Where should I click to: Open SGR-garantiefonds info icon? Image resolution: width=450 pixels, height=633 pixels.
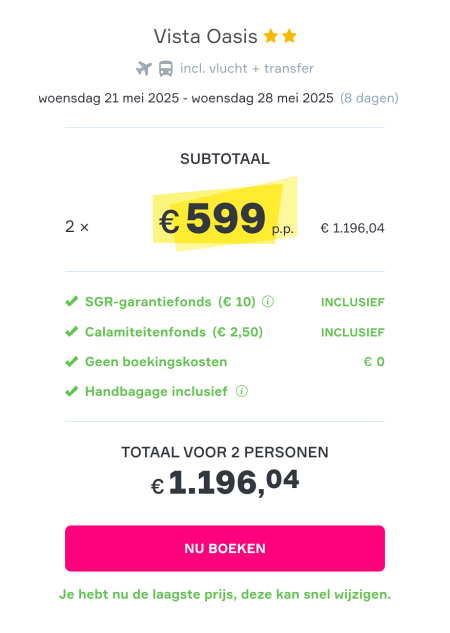268,302
